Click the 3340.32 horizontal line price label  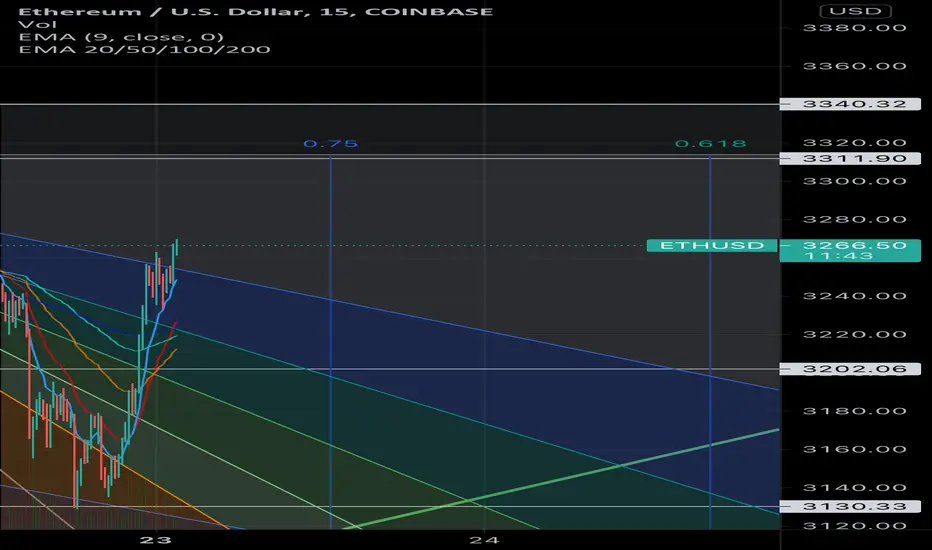pos(850,104)
